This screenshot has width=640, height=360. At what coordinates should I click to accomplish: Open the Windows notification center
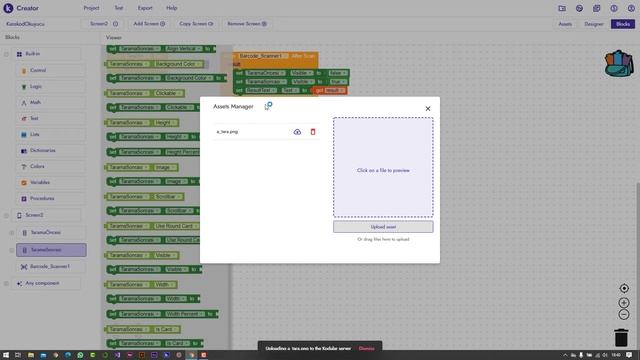(629, 355)
